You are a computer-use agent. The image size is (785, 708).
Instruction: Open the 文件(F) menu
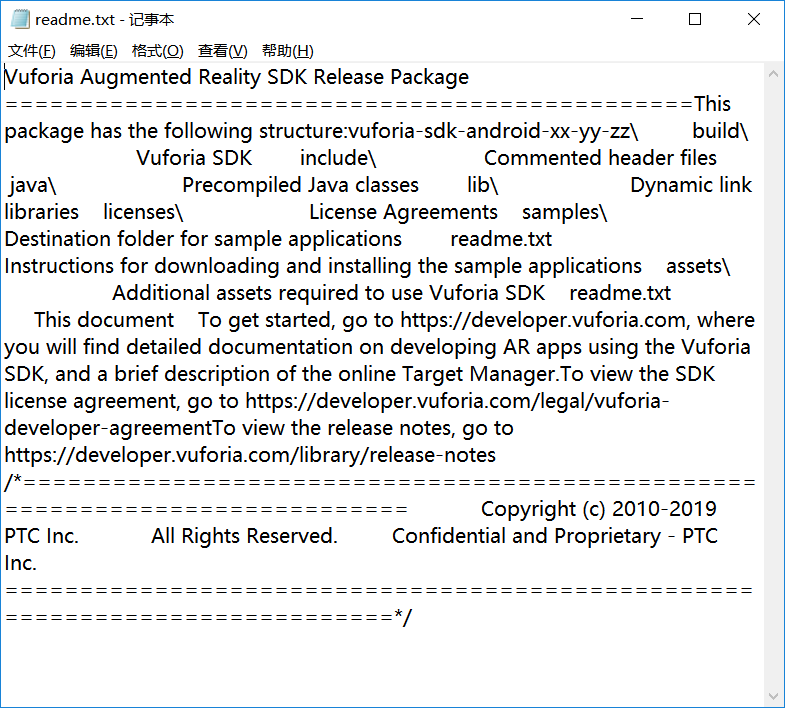(x=32, y=51)
